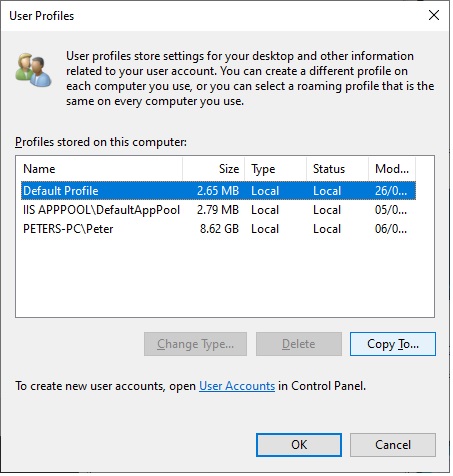Viewport: 453px width, 476px height.
Task: Click the "Profiles stored on this computer:" label
Action: (x=101, y=143)
